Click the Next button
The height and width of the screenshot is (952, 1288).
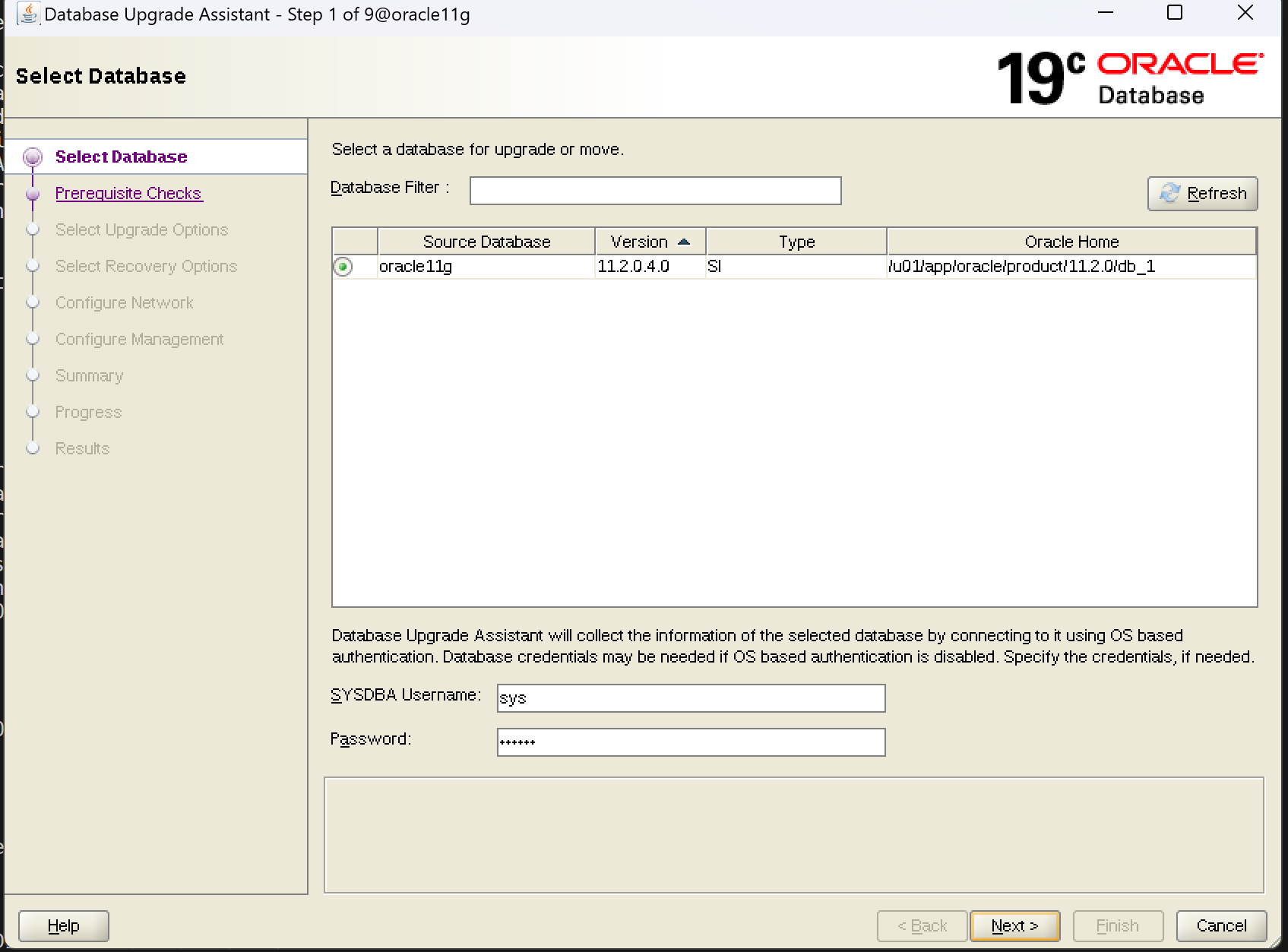point(1014,926)
